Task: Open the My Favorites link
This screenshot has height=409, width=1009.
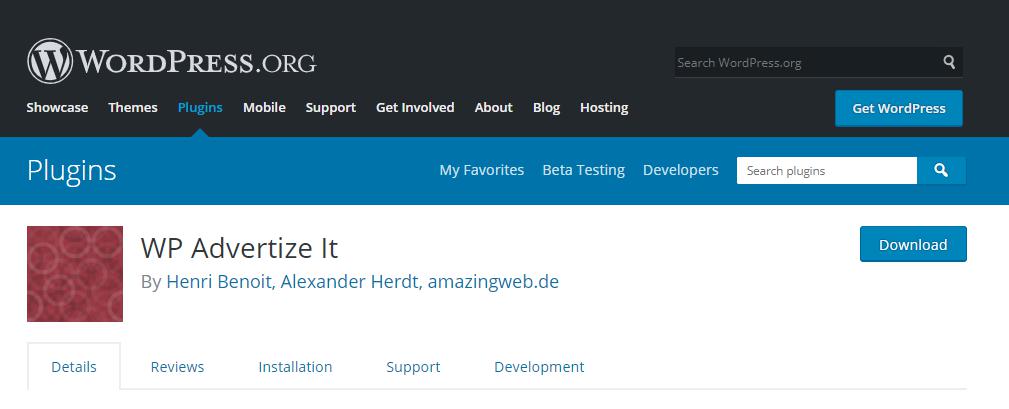Action: (x=481, y=170)
